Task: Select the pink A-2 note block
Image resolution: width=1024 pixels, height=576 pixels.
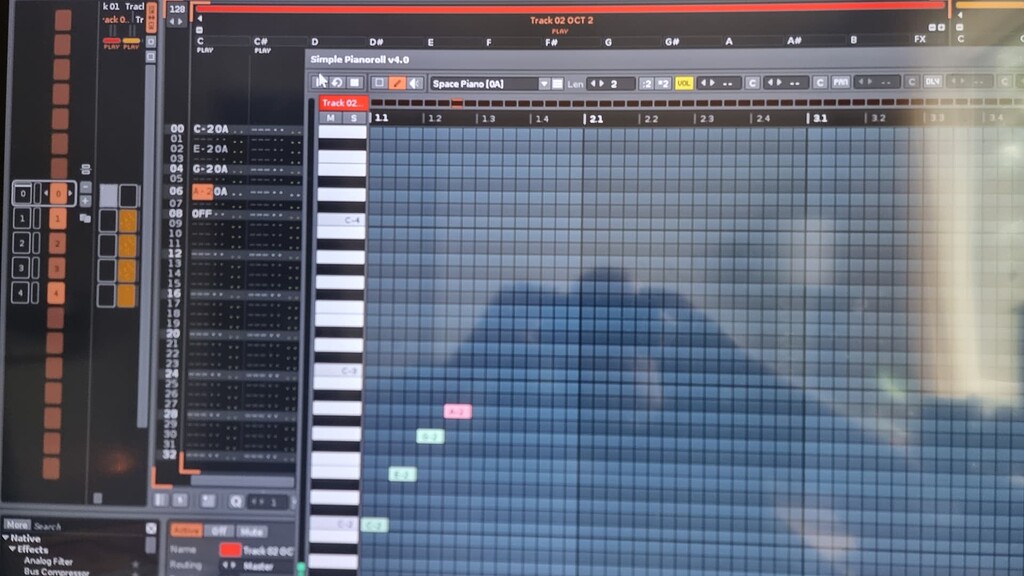Action: pos(457,411)
